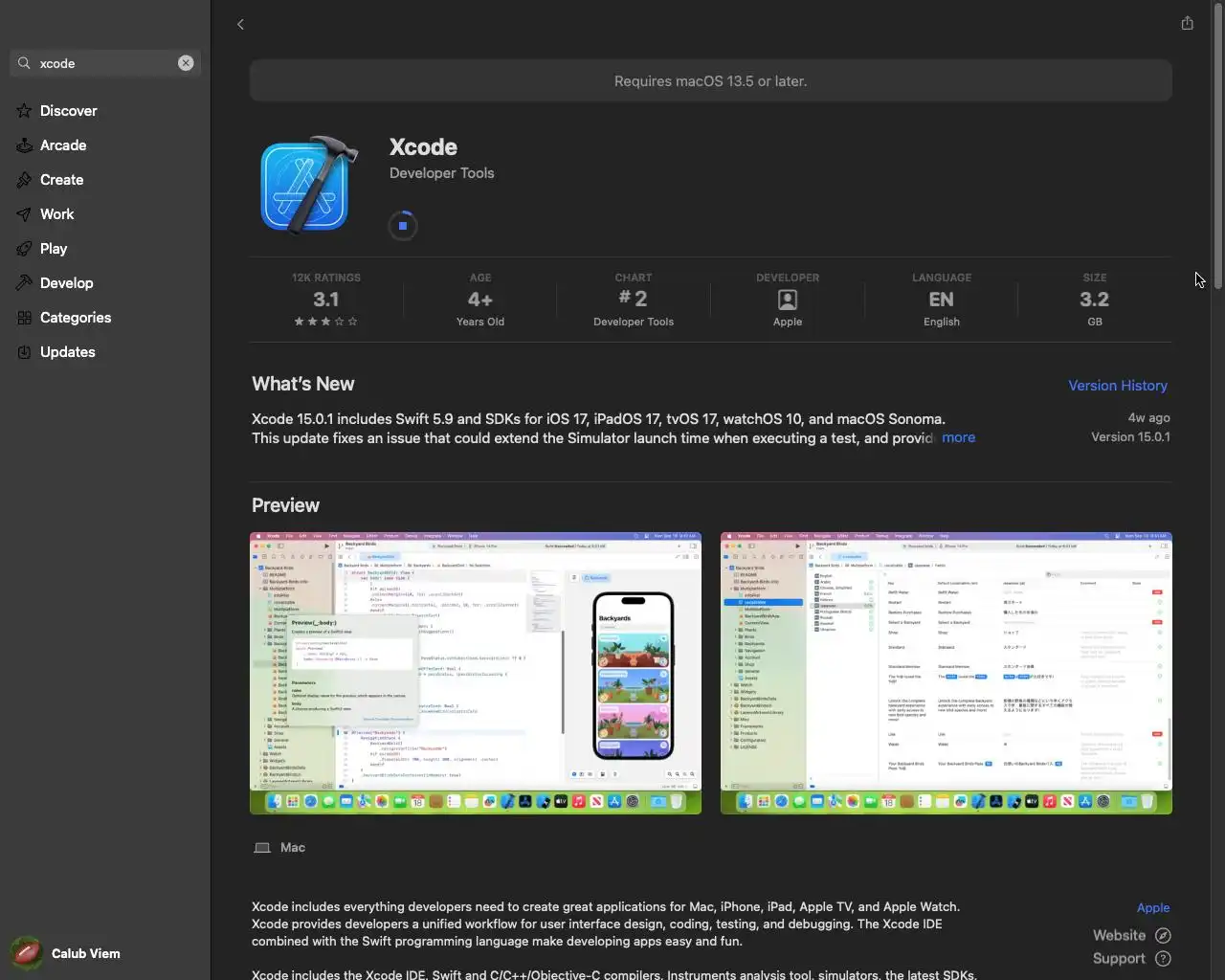The width and height of the screenshot is (1225, 980).
Task: Click the What's New heading
Action: pyautogui.click(x=302, y=384)
